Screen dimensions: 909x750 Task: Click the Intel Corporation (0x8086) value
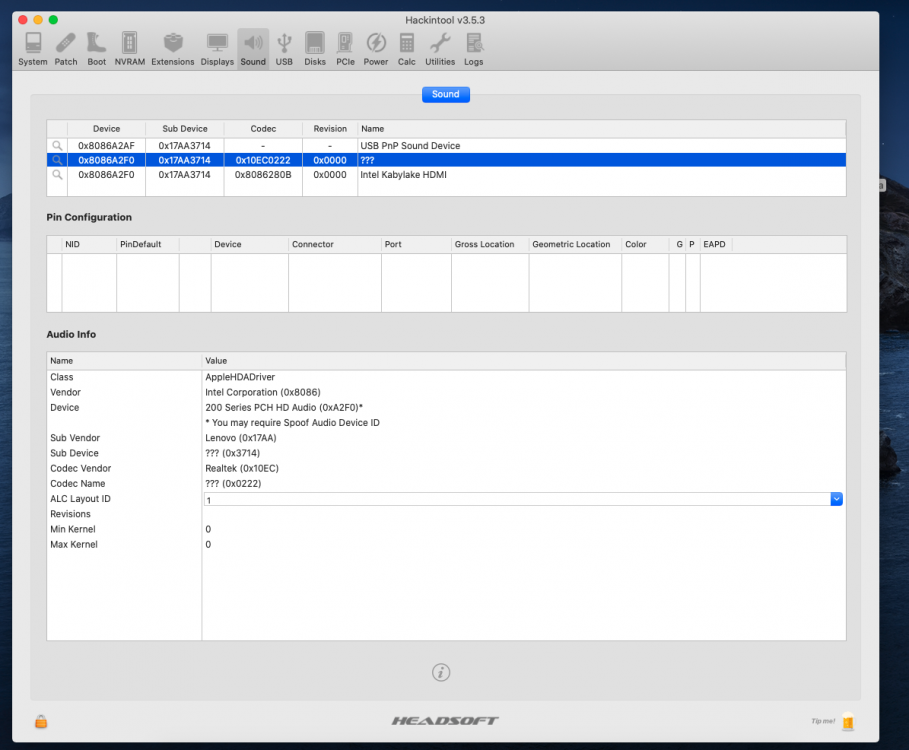(x=263, y=392)
